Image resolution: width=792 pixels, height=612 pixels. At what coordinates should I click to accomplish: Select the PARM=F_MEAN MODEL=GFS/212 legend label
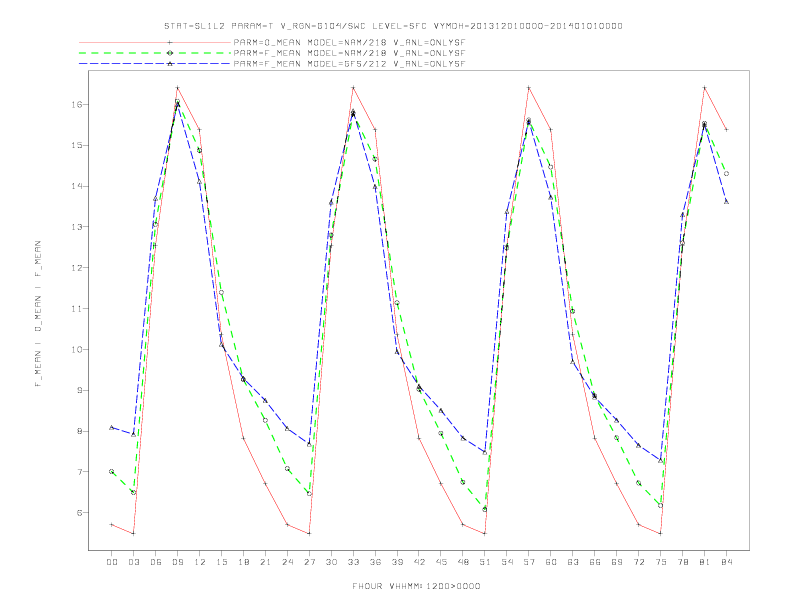coord(349,64)
